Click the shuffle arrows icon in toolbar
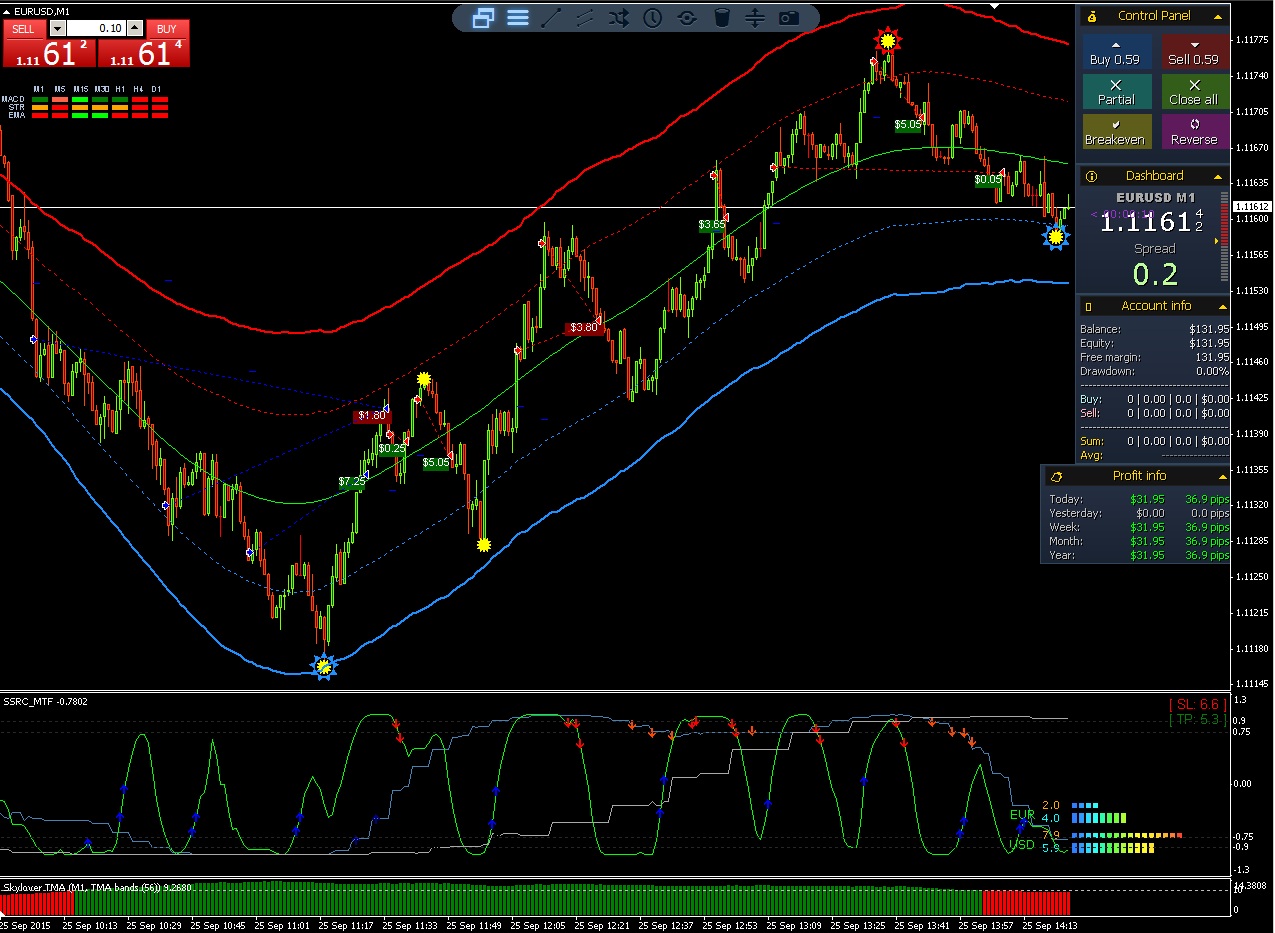1275x933 pixels. (x=619, y=17)
